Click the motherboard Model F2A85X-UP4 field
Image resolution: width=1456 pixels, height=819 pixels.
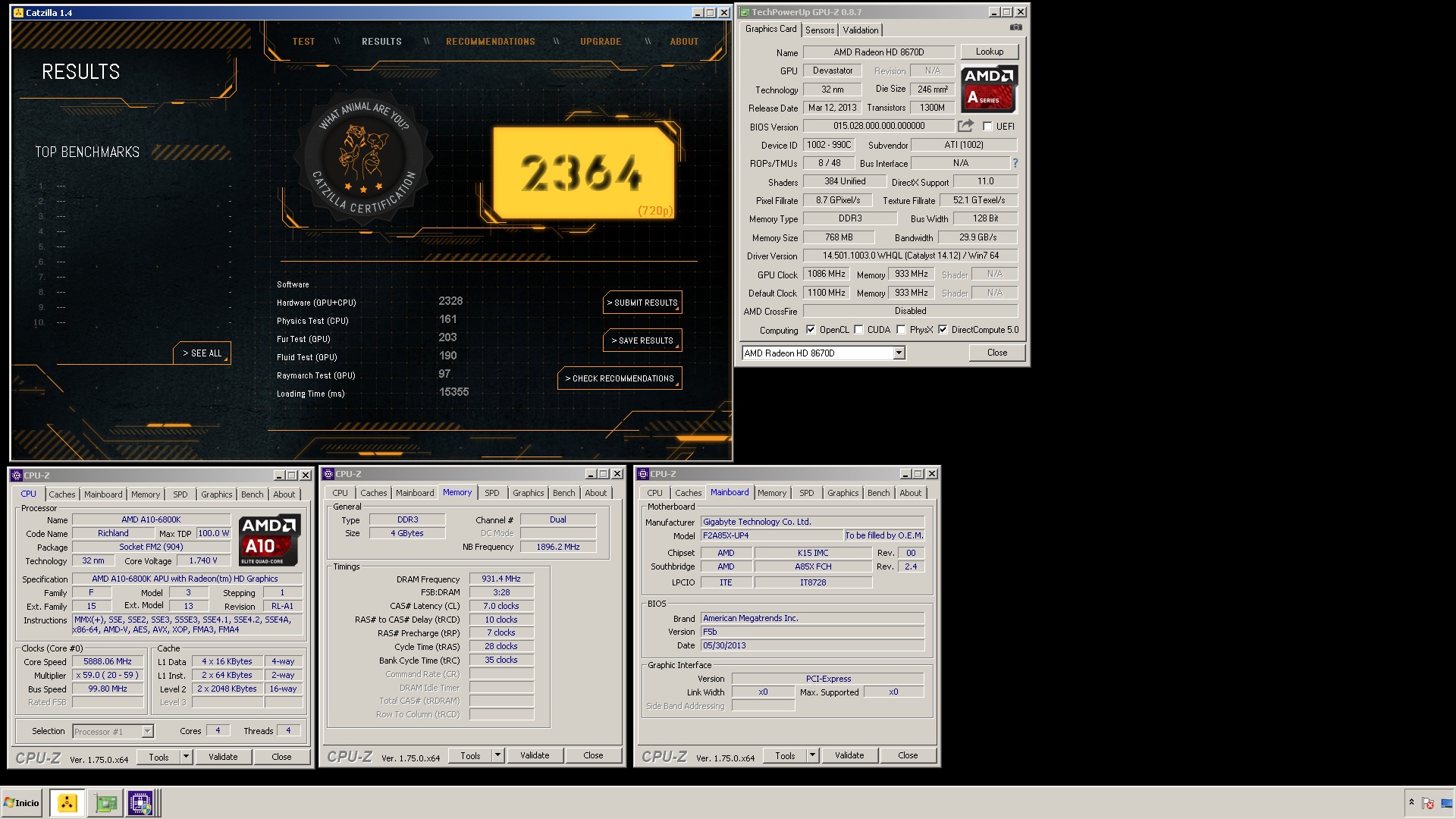771,535
